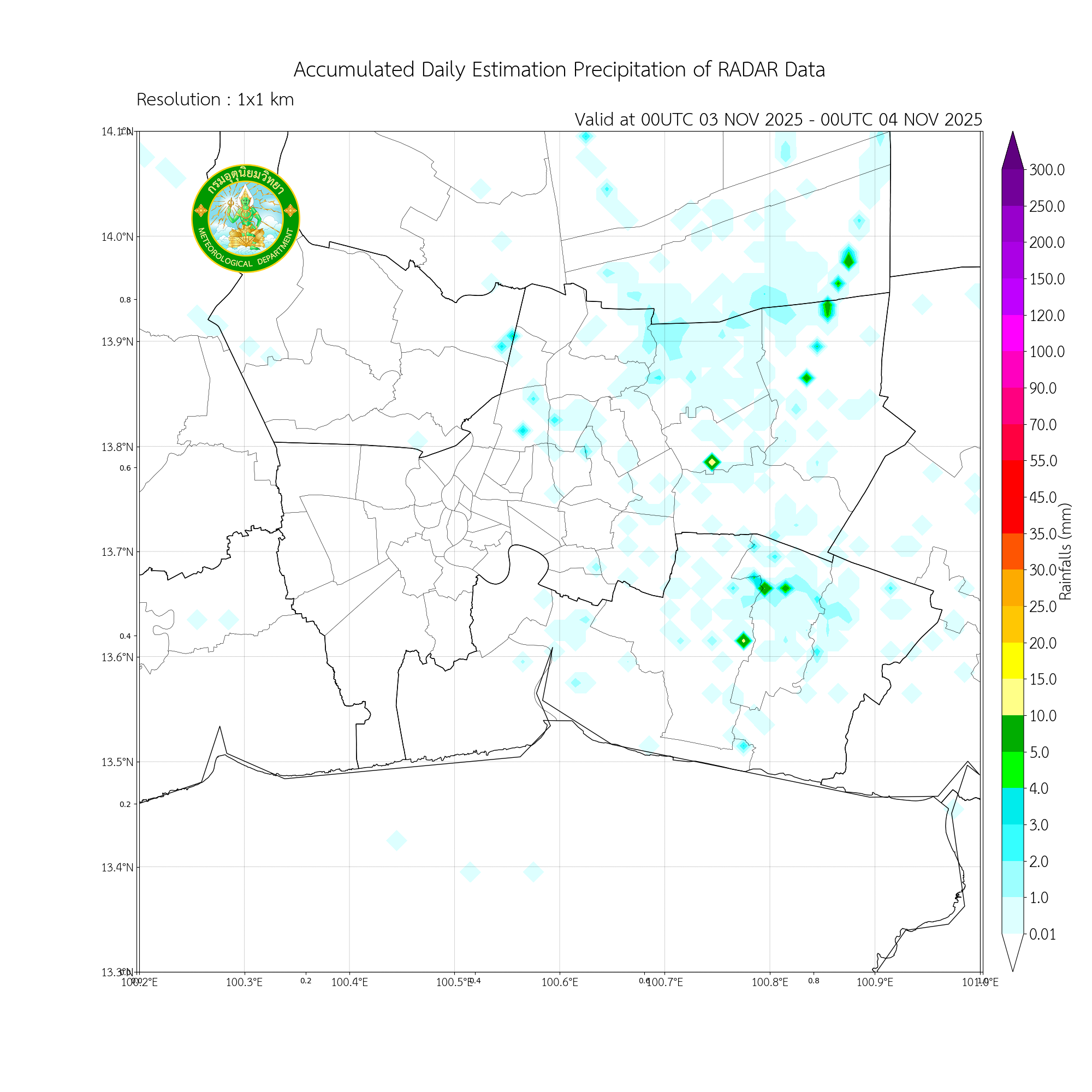Click the magenta 100.0 mm colorbar segment
Viewport: 1092px width, 1092px height.
coord(1012,333)
